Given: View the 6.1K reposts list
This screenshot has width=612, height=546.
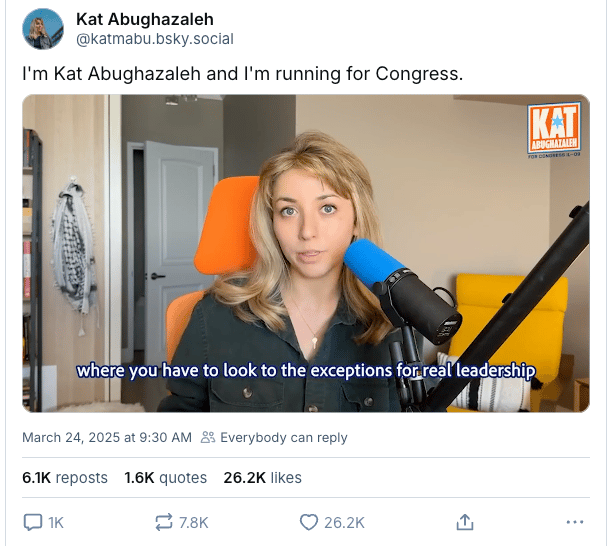Looking at the screenshot, I should (x=65, y=478).
